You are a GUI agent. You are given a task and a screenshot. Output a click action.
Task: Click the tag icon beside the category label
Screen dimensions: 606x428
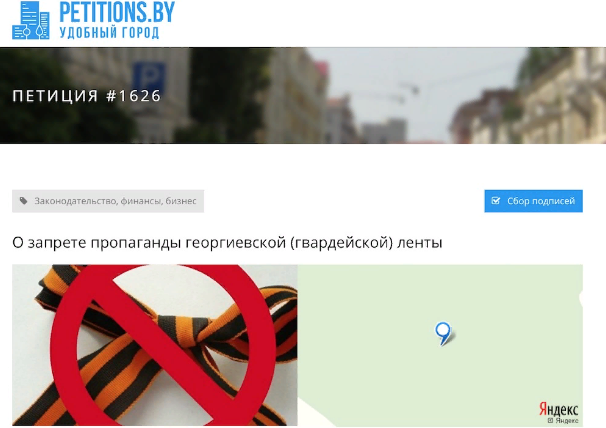[x=24, y=201]
